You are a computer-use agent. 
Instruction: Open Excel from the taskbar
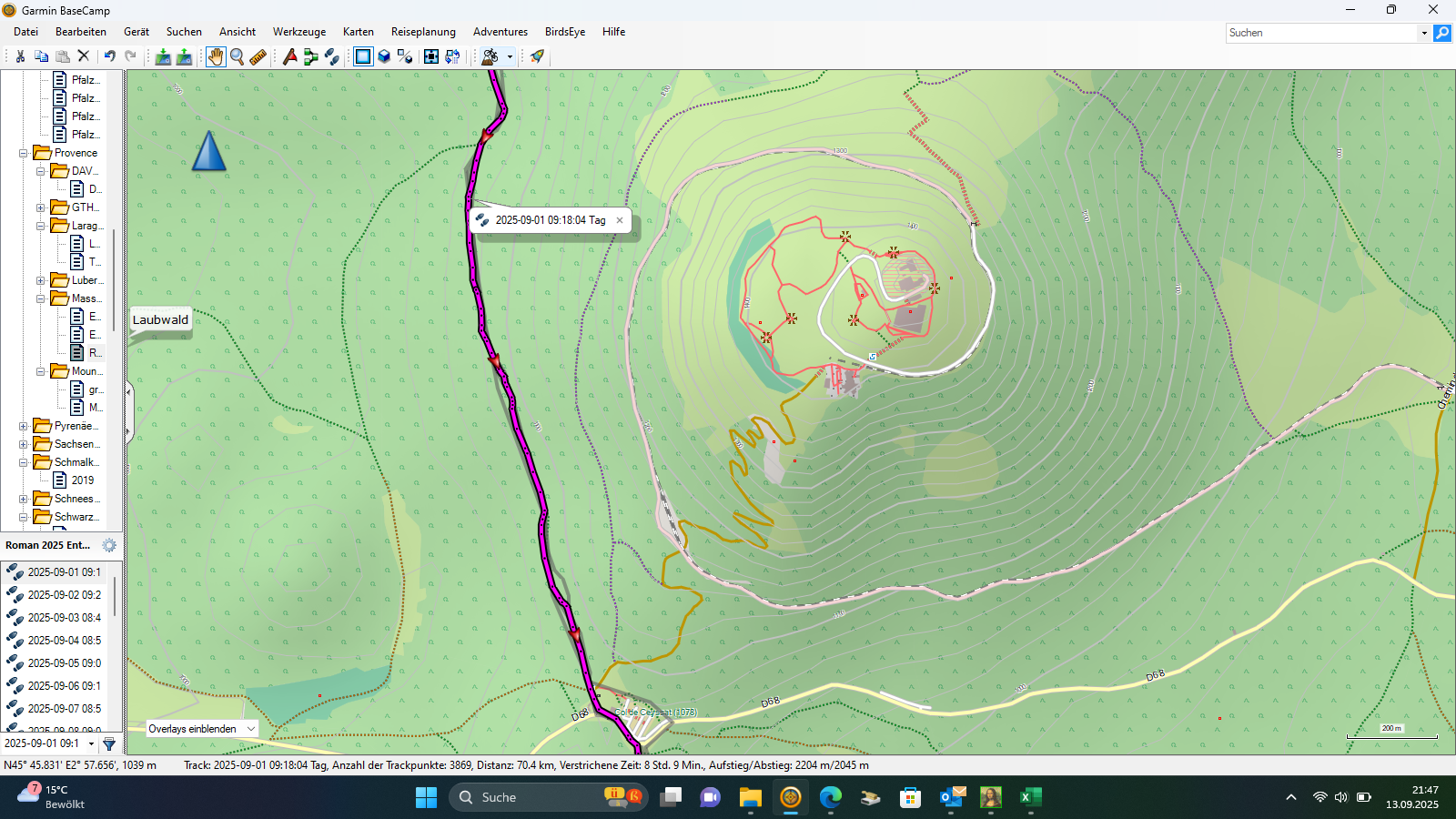tap(1030, 797)
